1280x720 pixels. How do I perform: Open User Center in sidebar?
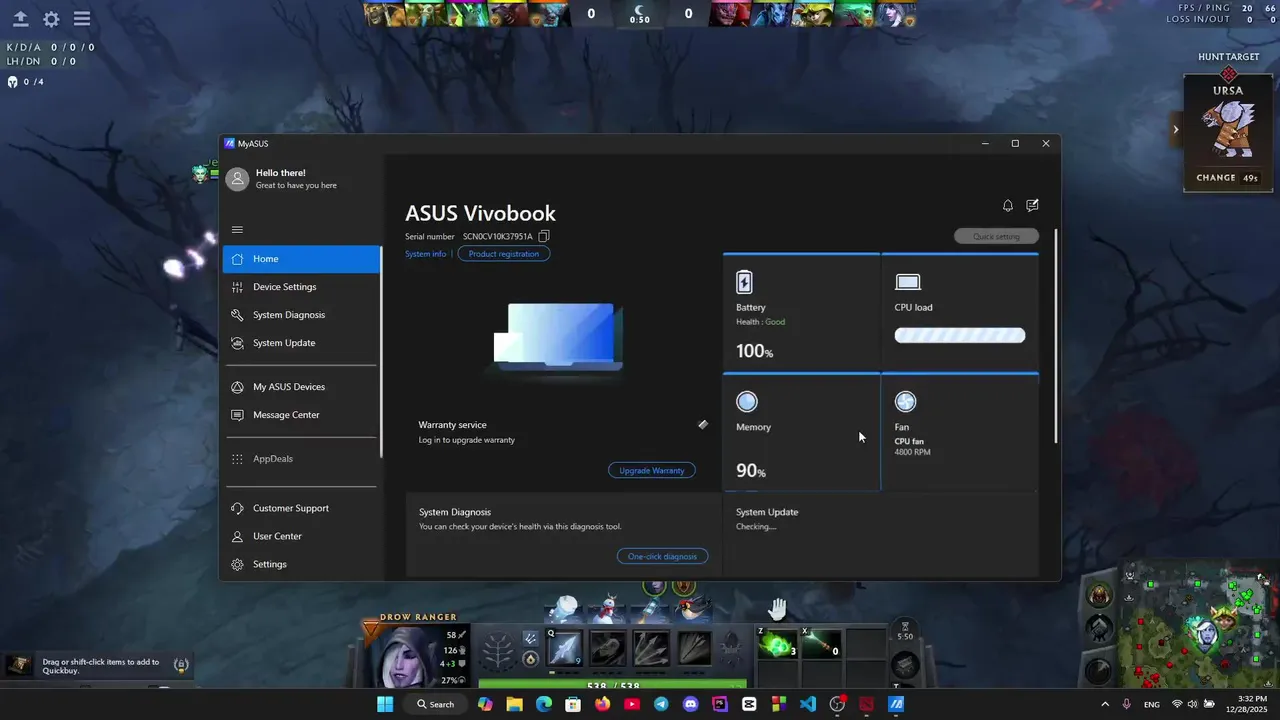pos(301,536)
